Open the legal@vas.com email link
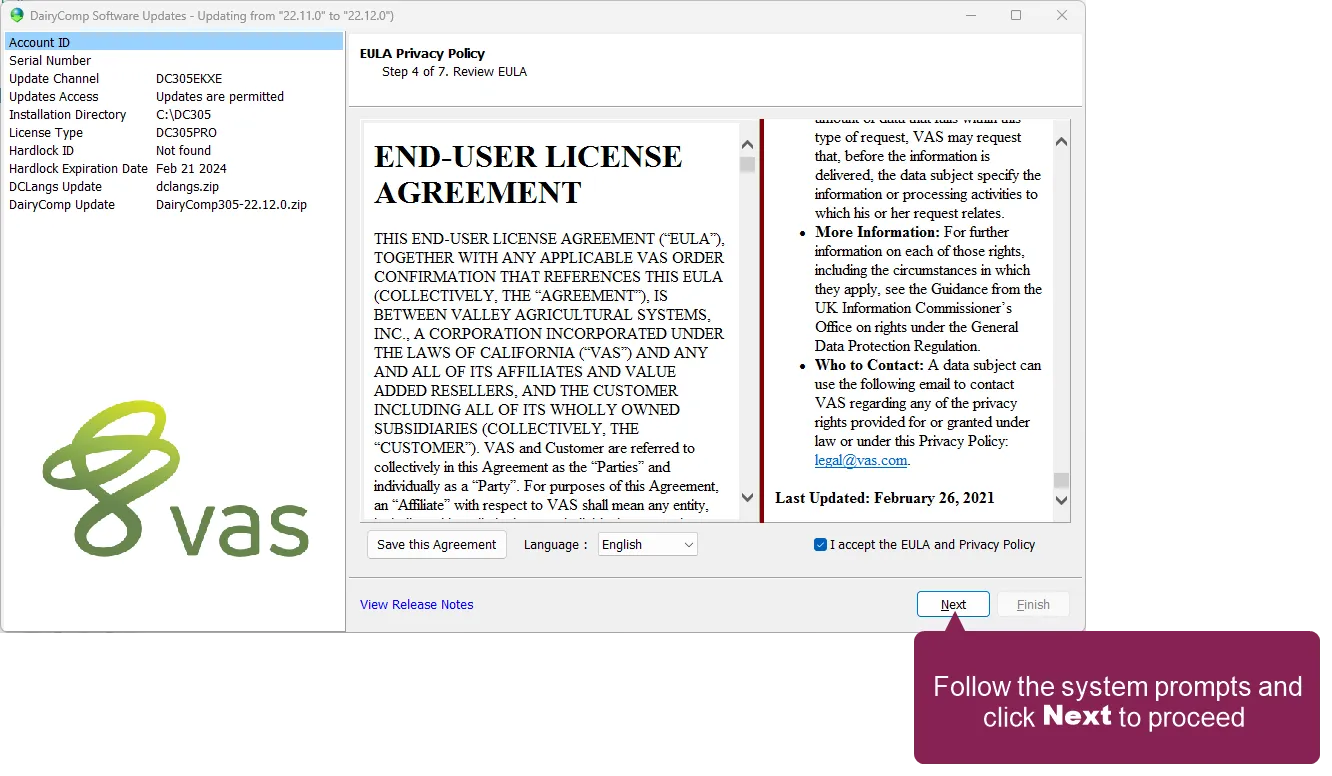This screenshot has width=1332, height=776. [x=861, y=461]
